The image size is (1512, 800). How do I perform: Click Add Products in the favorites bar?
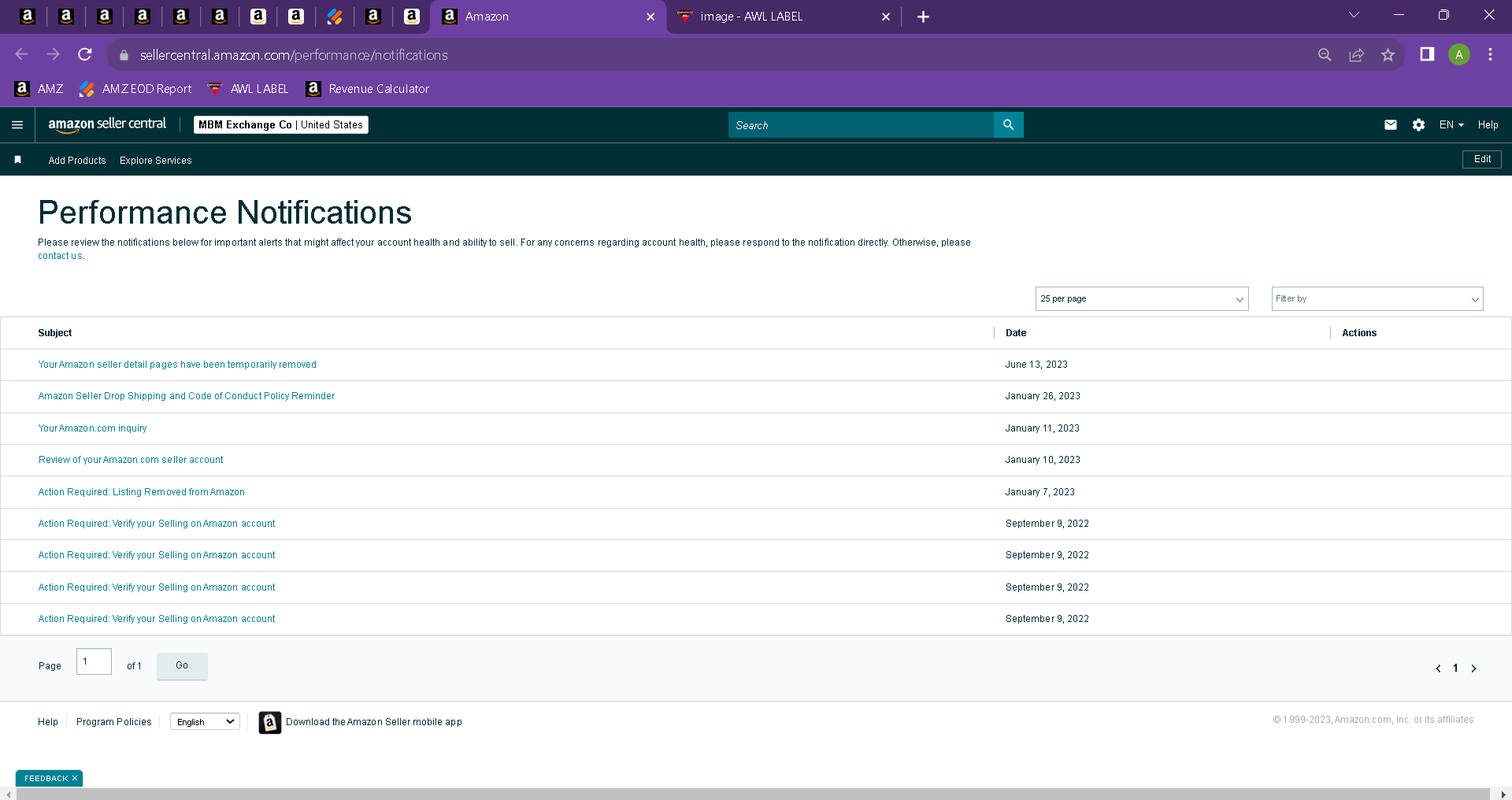77,161
